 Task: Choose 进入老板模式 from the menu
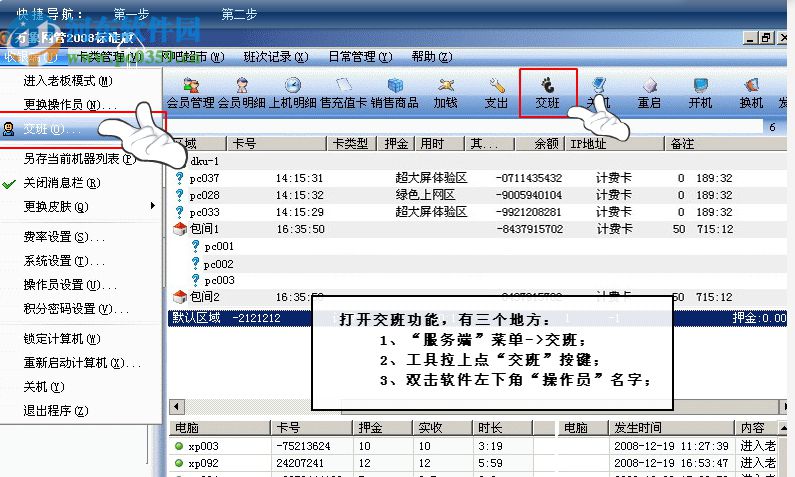pyautogui.click(x=67, y=81)
